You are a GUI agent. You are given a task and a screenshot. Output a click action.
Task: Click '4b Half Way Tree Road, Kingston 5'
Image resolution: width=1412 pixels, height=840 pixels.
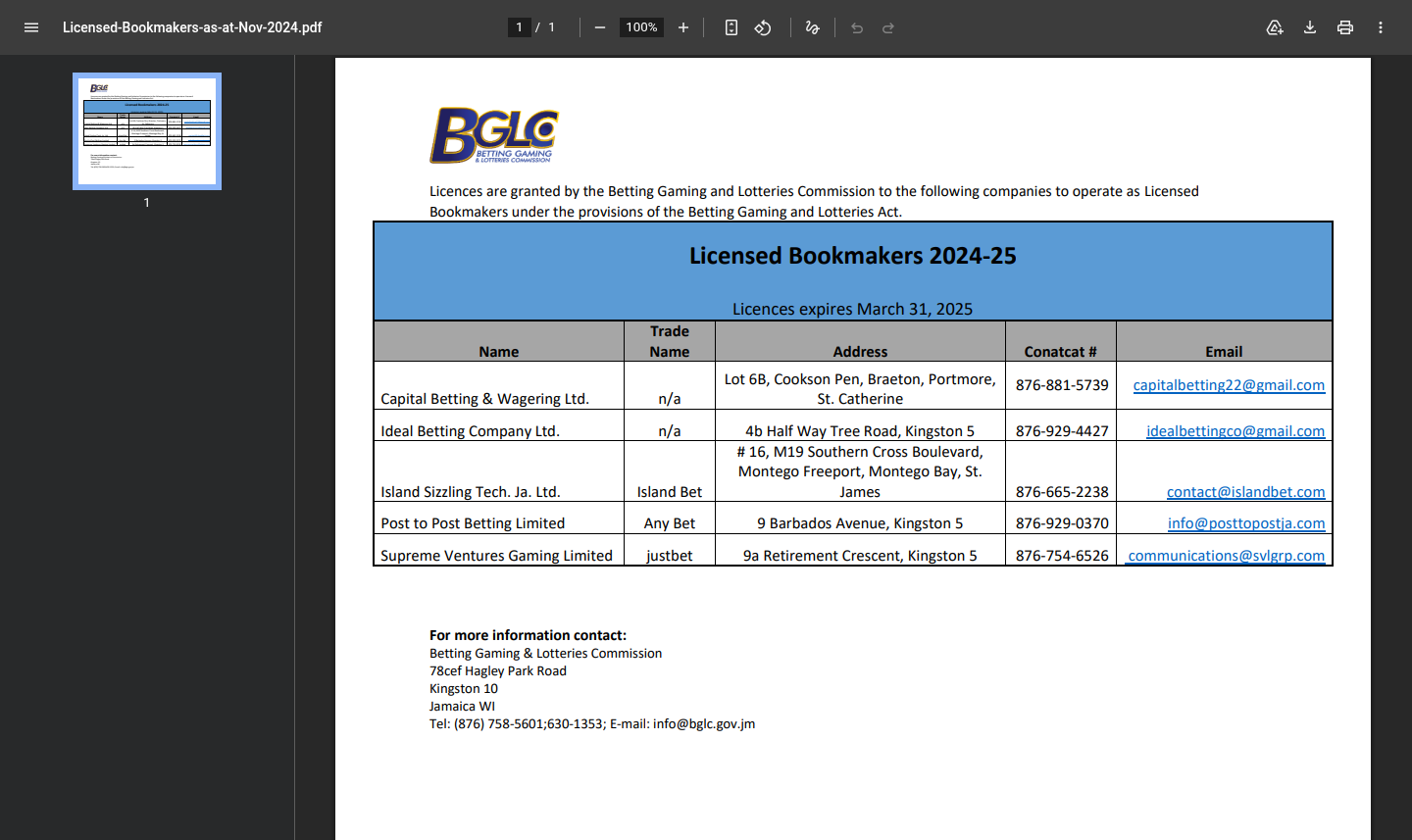(x=860, y=431)
